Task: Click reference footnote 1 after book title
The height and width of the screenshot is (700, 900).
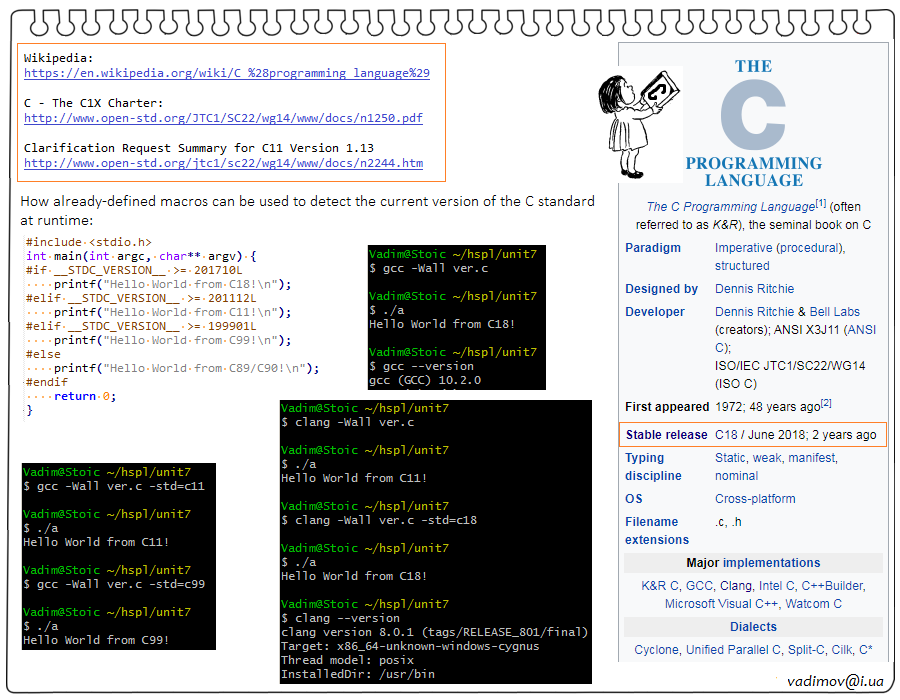Action: (821, 204)
